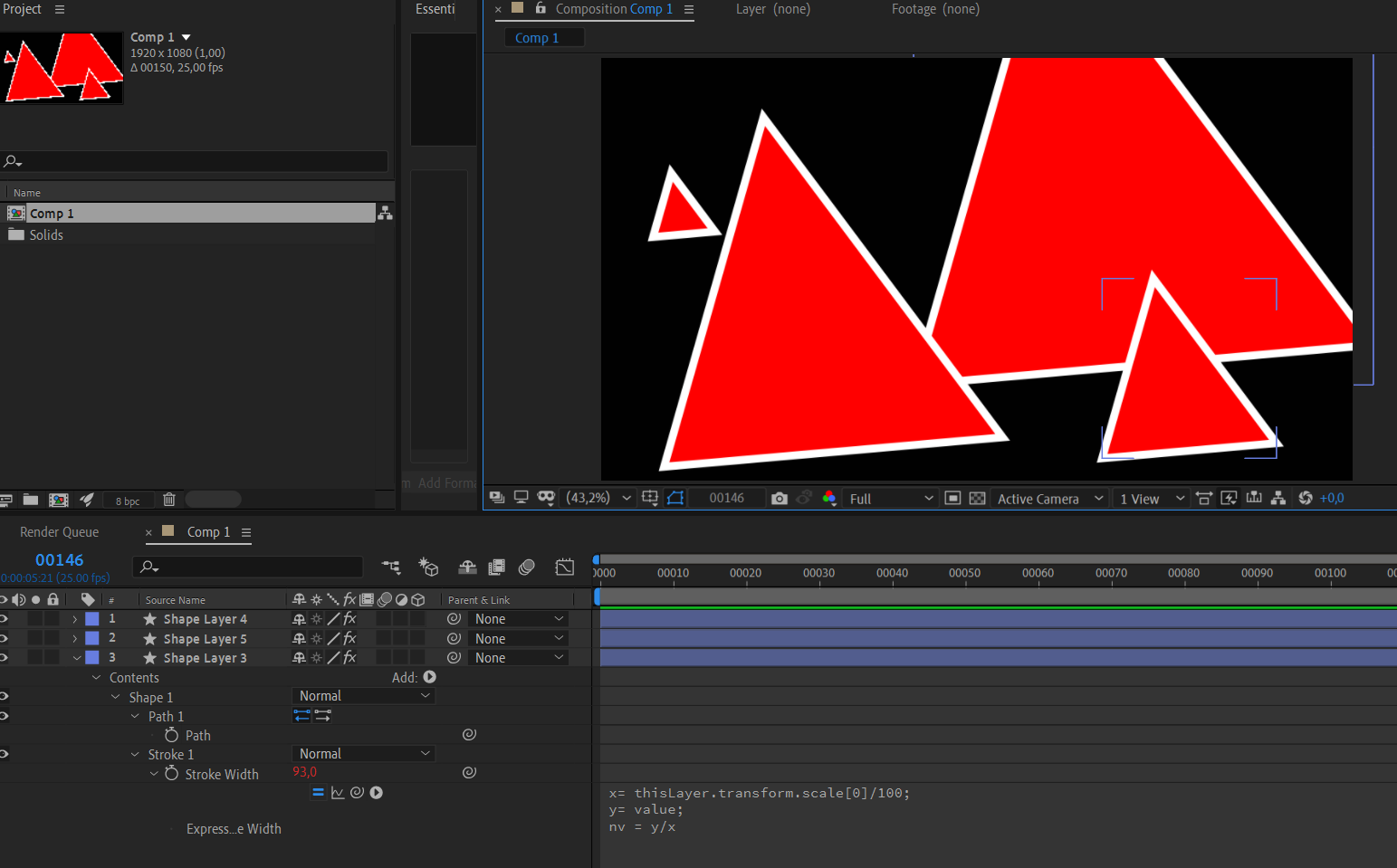The image size is (1397, 868).
Task: Open the magnification ratio dropdown showing 43,2%
Action: click(598, 498)
